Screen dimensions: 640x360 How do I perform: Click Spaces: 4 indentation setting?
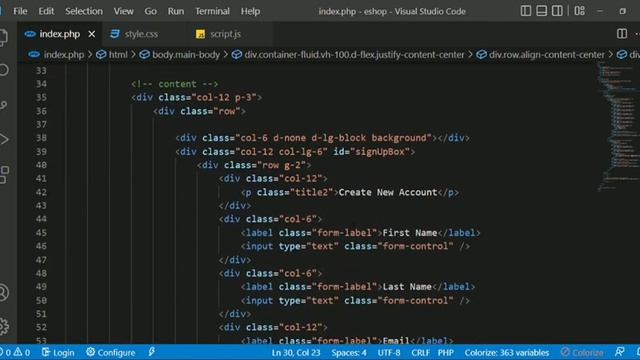[x=349, y=353]
